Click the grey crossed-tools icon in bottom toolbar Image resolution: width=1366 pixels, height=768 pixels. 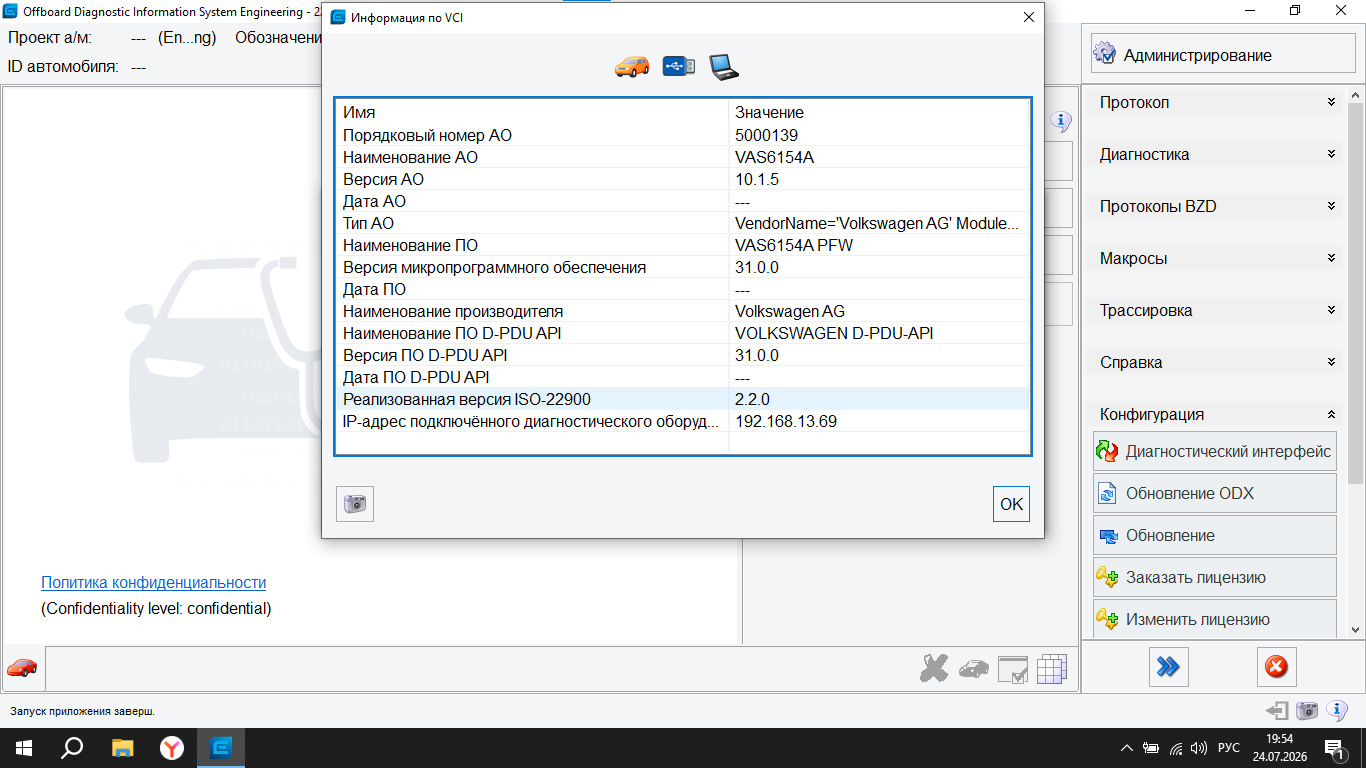point(934,669)
